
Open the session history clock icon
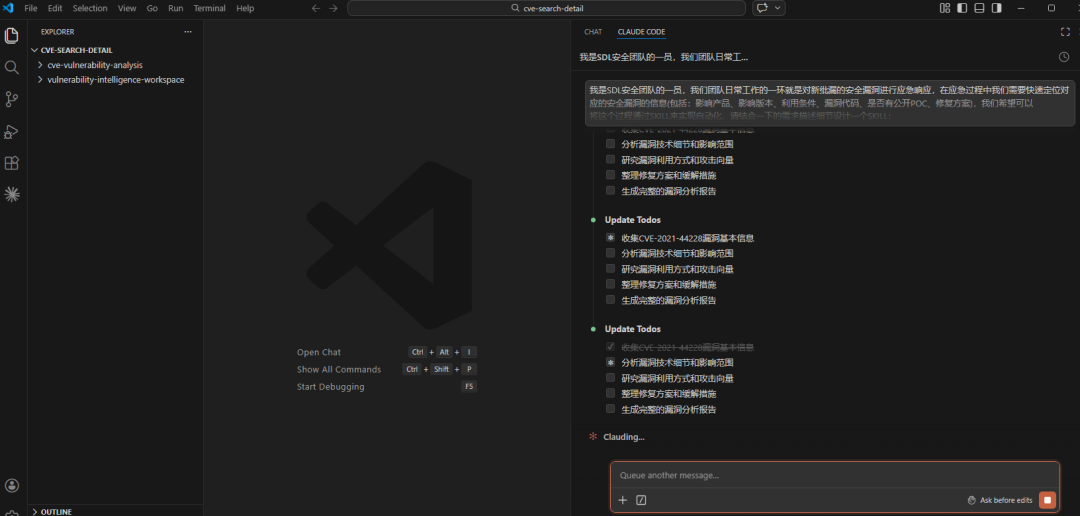tap(1064, 57)
